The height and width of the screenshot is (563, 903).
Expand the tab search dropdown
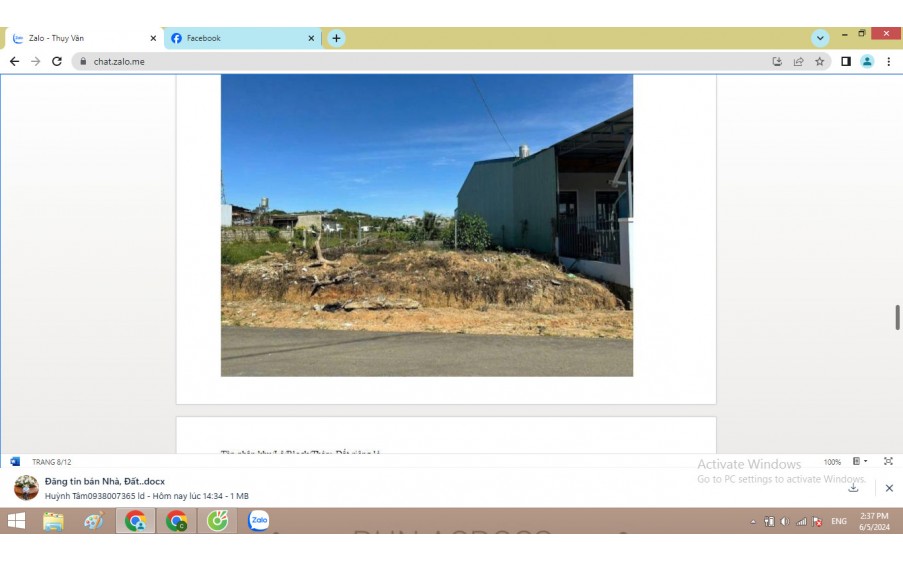point(820,38)
